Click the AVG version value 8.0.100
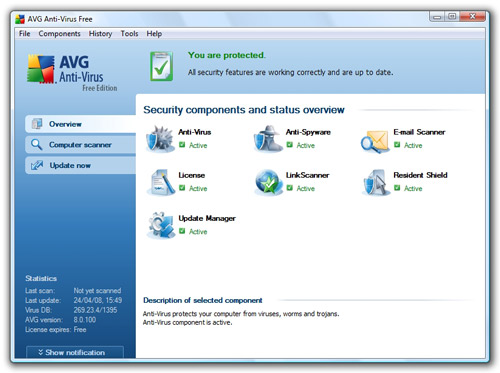500x373 pixels. point(85,320)
